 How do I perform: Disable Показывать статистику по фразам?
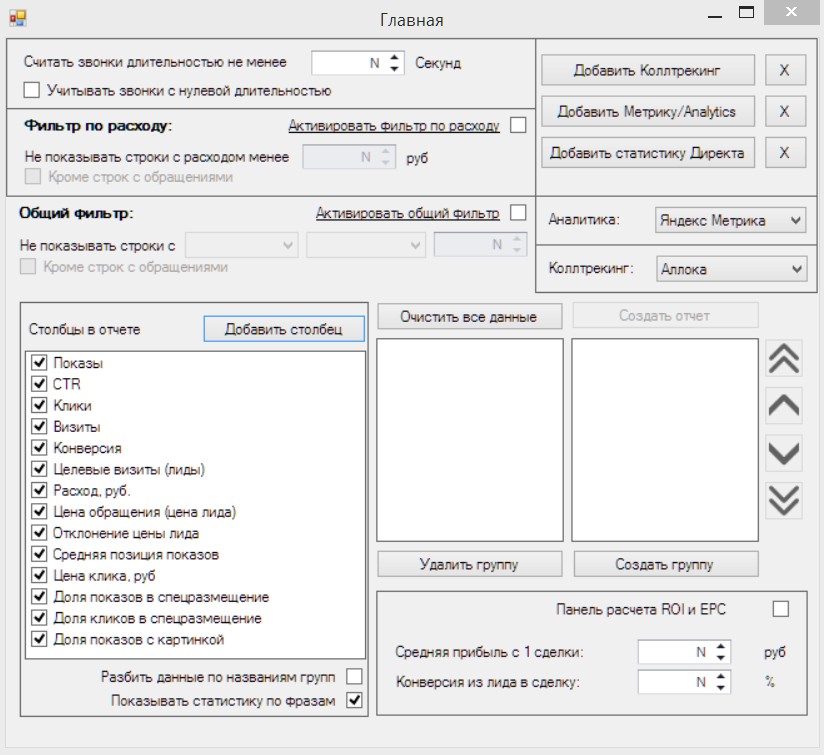coord(354,700)
